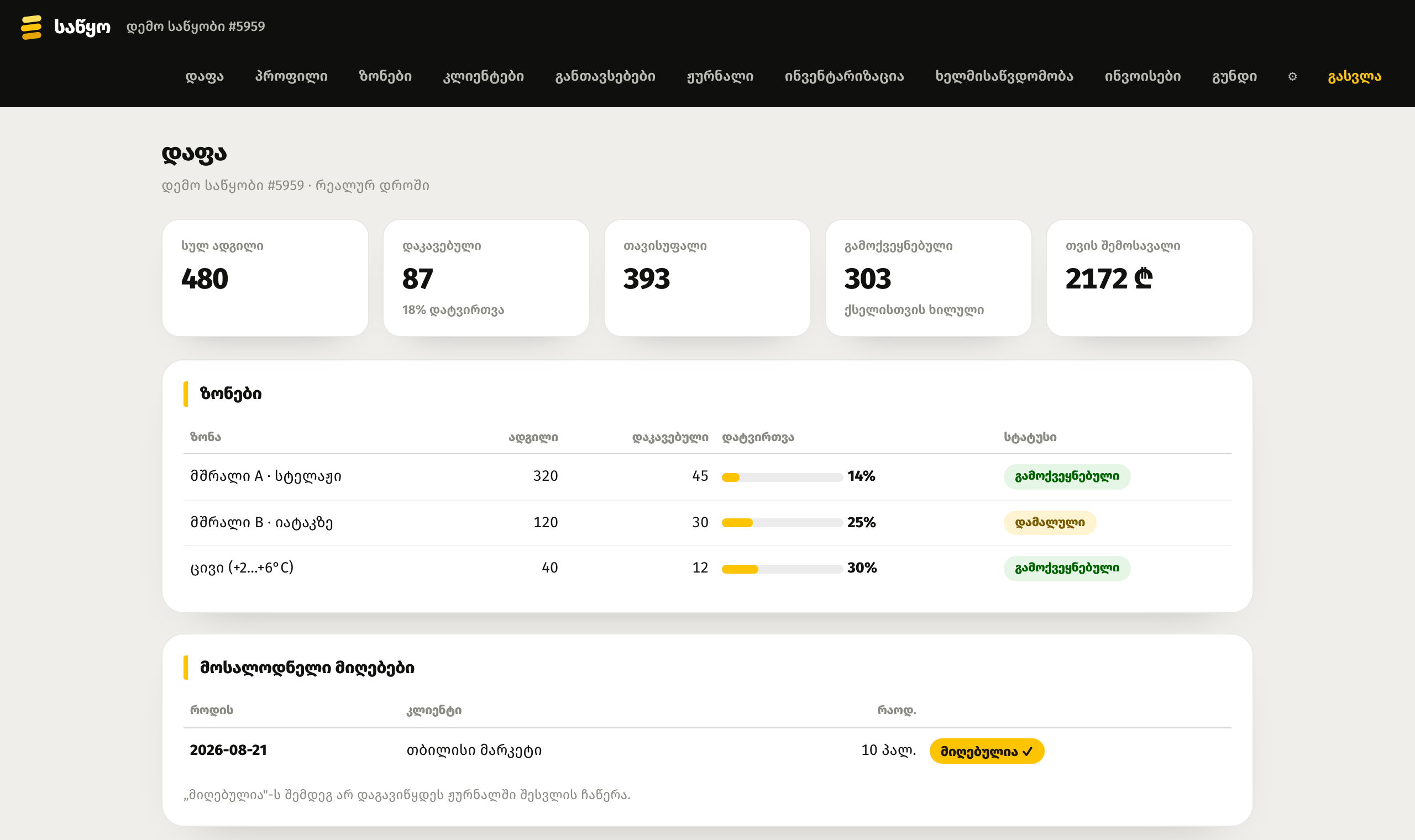Click the გამოქვეყნებული 303 card

(928, 278)
